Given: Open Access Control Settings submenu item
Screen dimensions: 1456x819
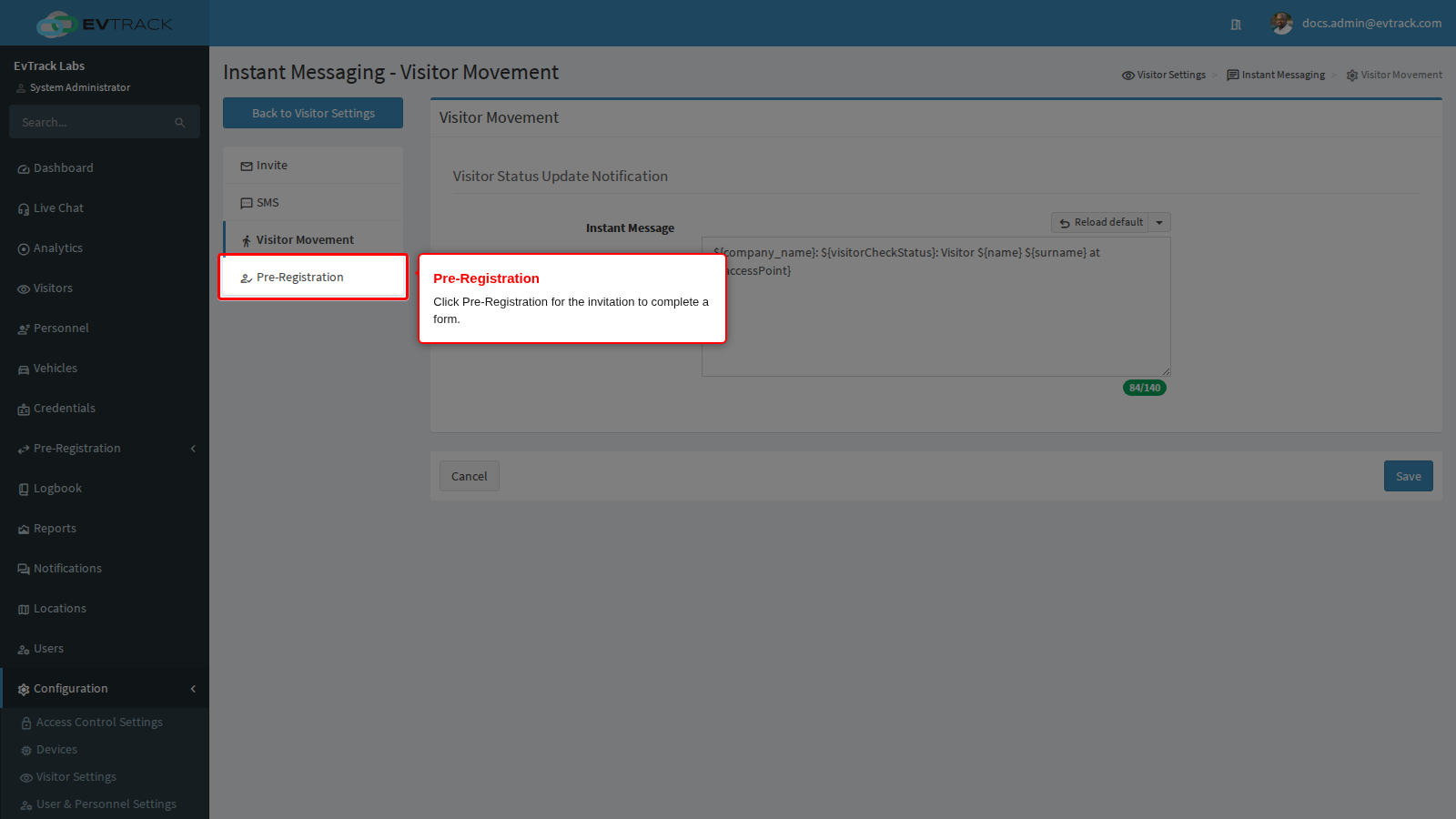Looking at the screenshot, I should coord(105,723).
